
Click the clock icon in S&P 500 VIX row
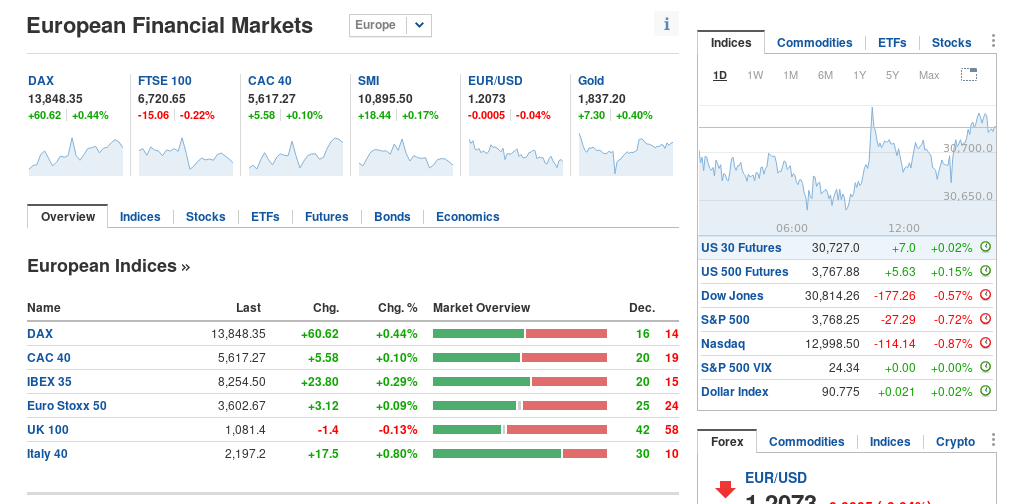tap(986, 367)
